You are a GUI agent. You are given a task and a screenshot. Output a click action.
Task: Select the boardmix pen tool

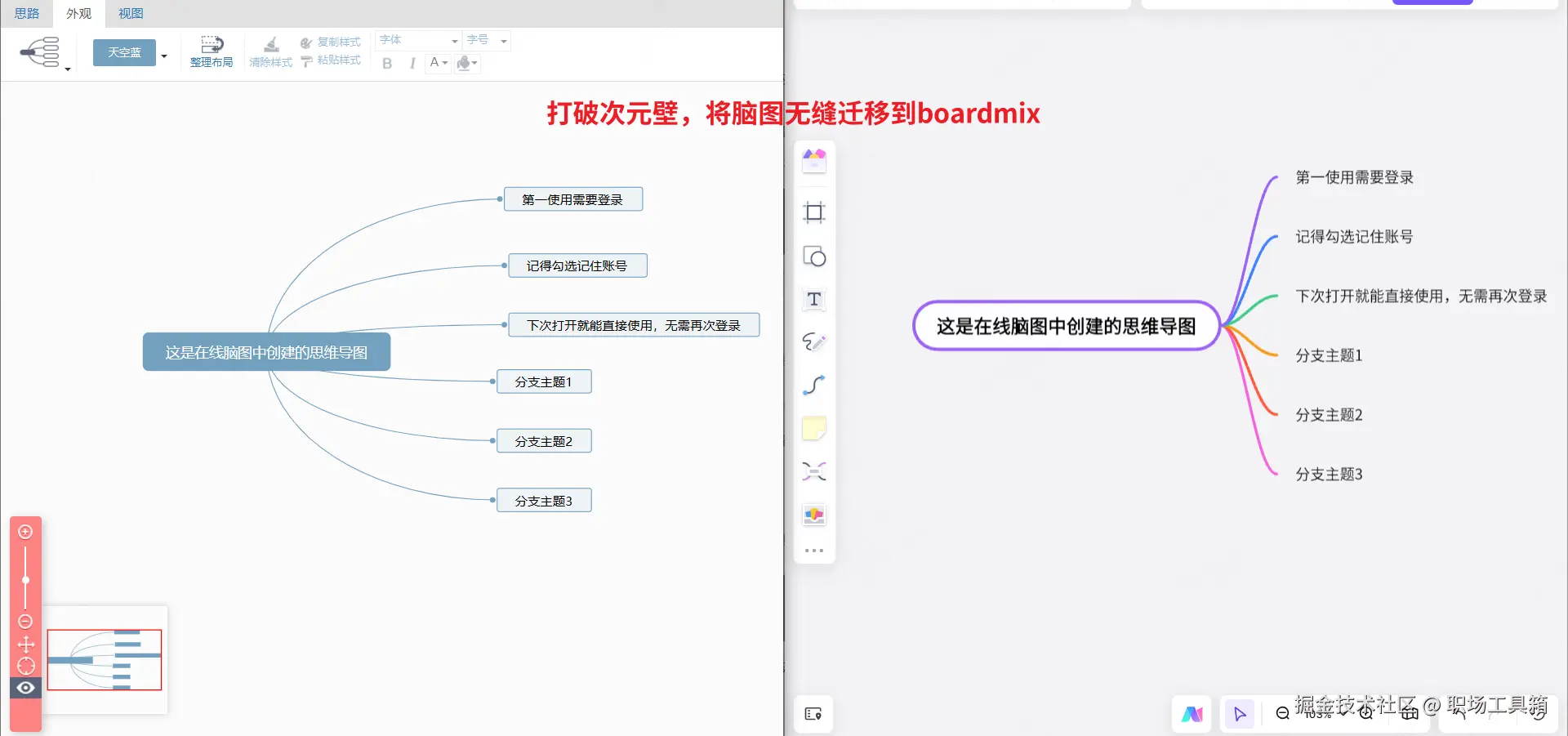coord(814,342)
